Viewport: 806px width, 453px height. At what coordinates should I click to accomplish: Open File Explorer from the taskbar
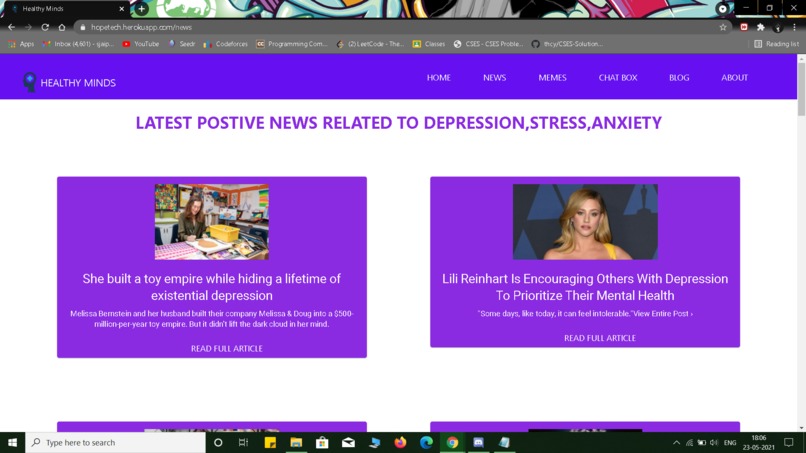[x=296, y=442]
